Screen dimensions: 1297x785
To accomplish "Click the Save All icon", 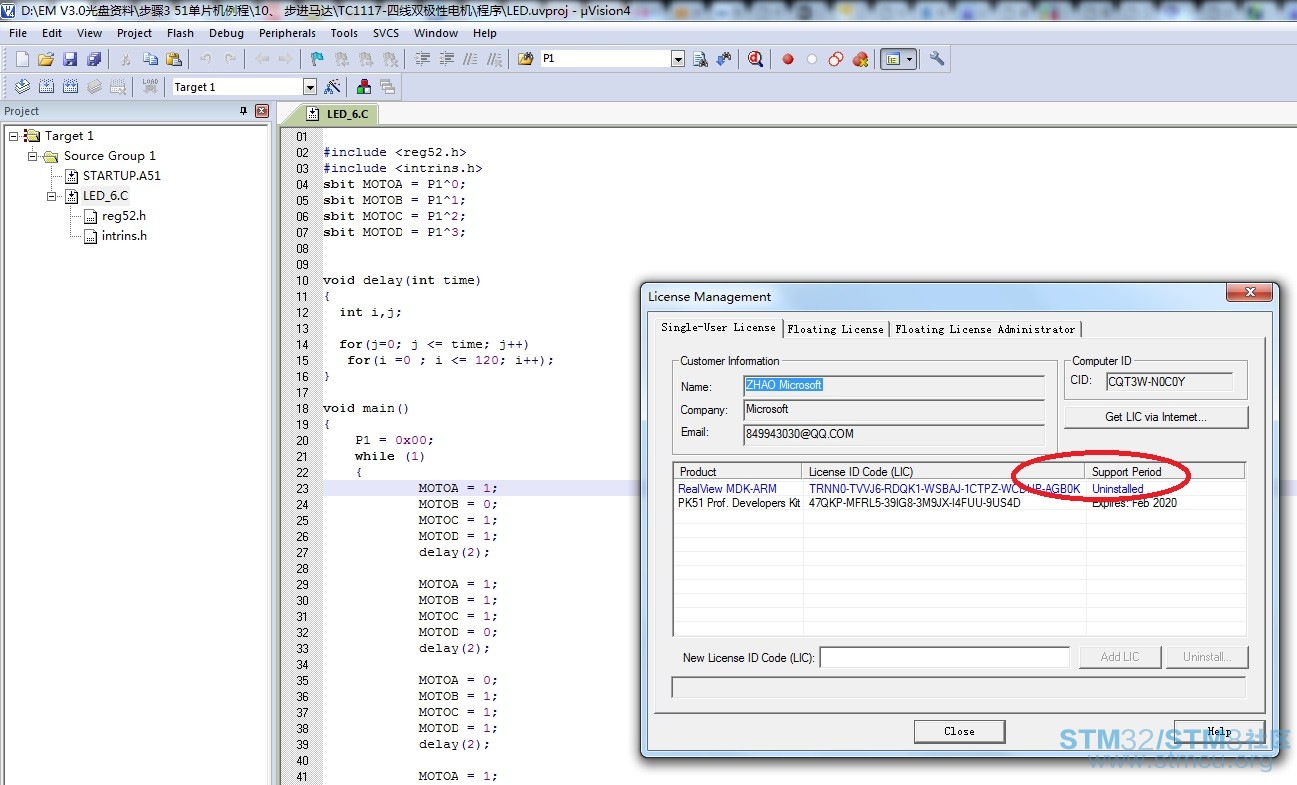I will [x=94, y=59].
